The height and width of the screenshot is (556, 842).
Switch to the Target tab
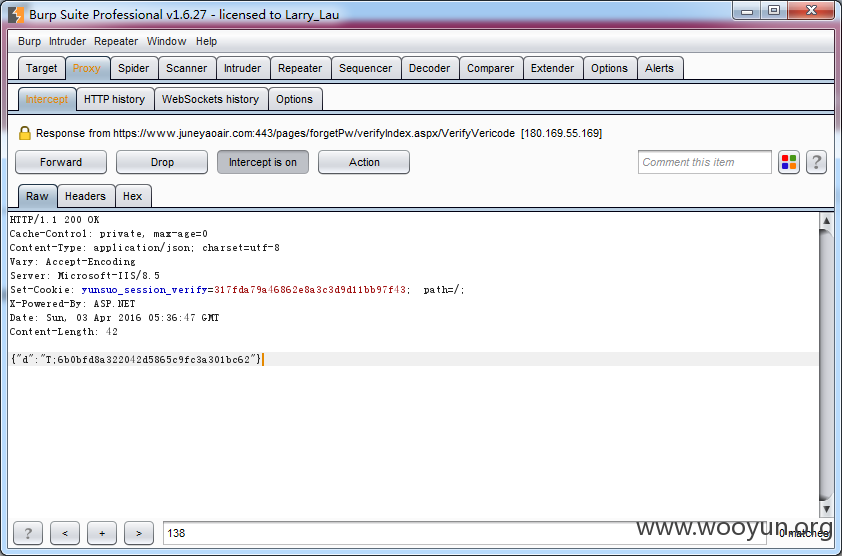tap(41, 68)
